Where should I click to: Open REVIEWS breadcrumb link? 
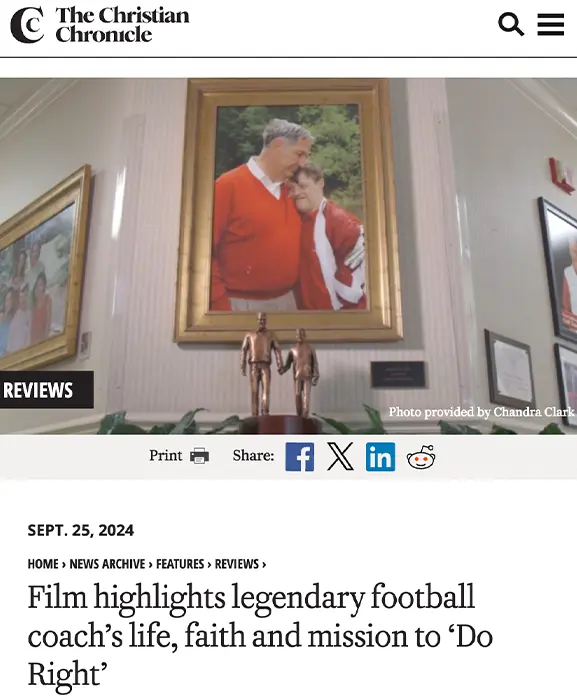[x=237, y=564]
